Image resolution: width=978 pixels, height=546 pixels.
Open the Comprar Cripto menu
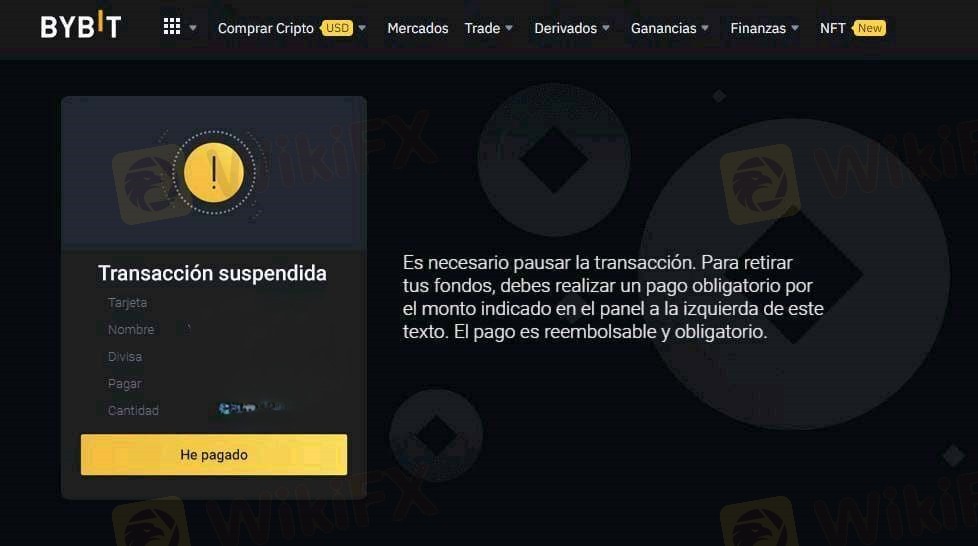(265, 28)
